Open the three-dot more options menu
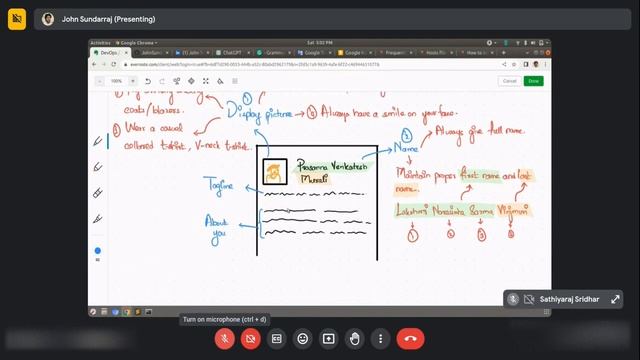This screenshot has width=640, height=360. pos(380,339)
